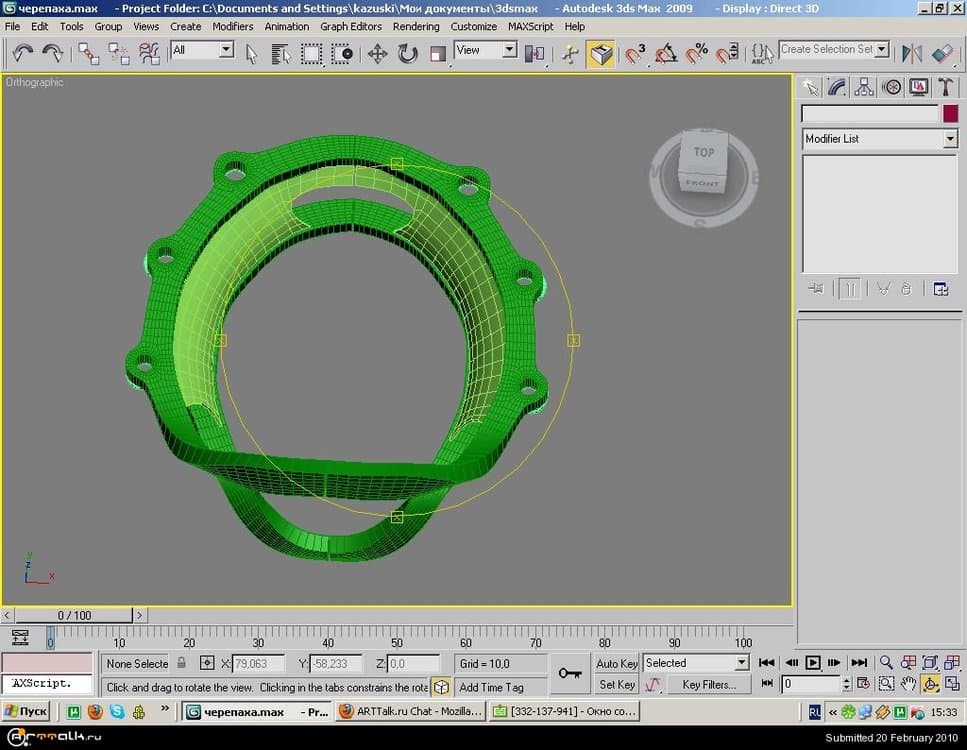Use the Align tool in the toolbar
The width and height of the screenshot is (967, 750).
tap(942, 54)
